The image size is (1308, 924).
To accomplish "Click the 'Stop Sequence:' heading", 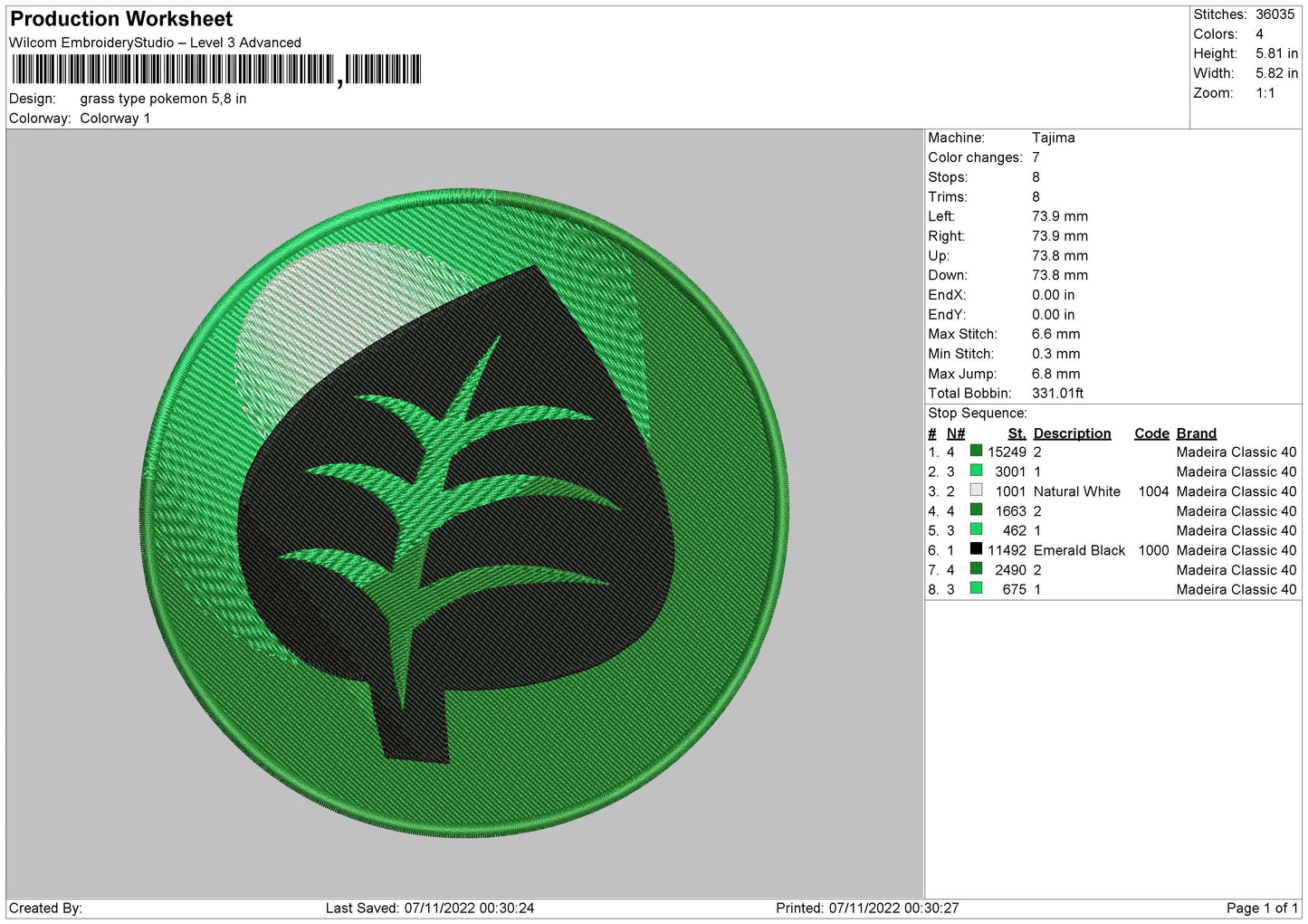I will (x=978, y=414).
